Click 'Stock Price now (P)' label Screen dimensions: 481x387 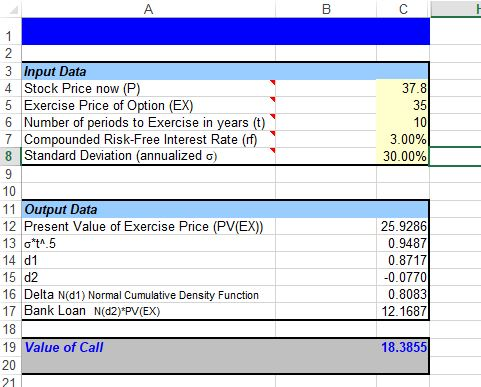point(82,88)
